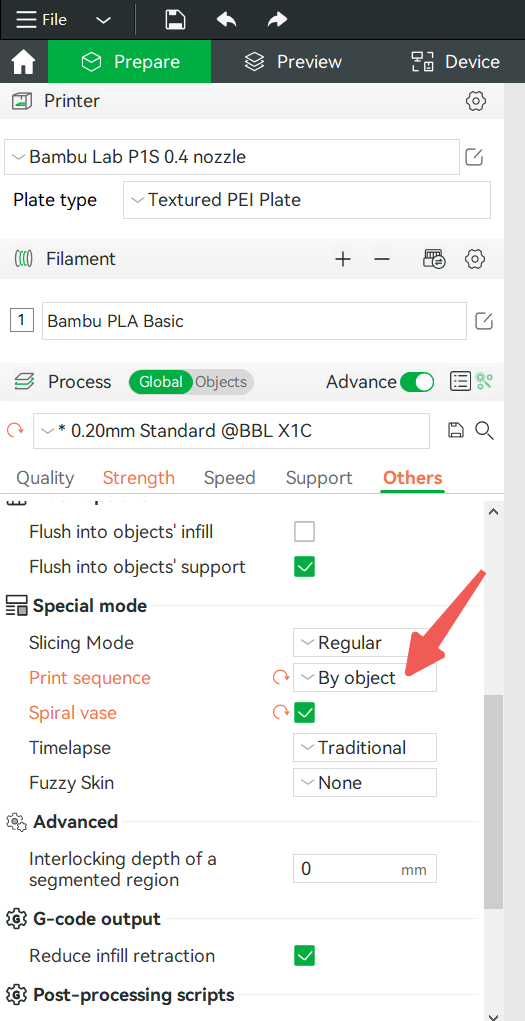The width and height of the screenshot is (525, 1021).
Task: Uncheck the Spiral vase checkbox
Action: click(304, 712)
